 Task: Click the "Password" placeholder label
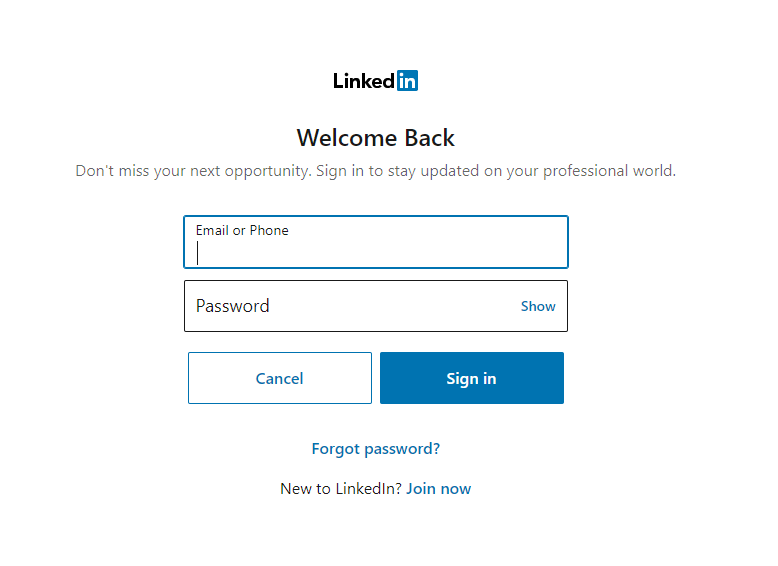(233, 306)
